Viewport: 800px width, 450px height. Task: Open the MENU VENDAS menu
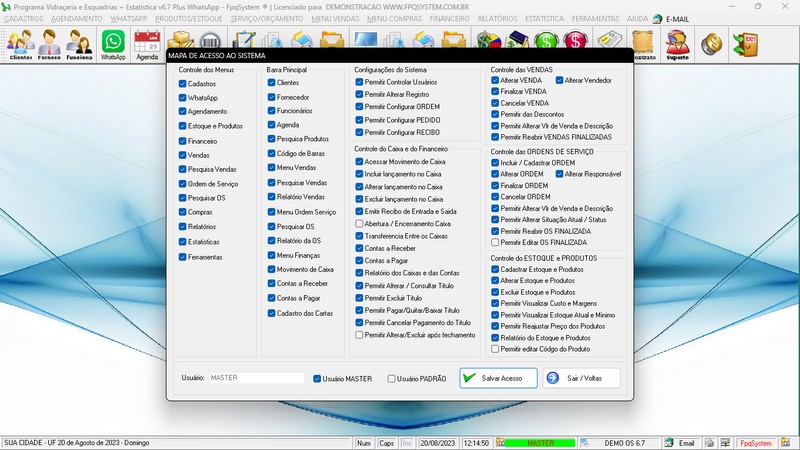coord(335,19)
